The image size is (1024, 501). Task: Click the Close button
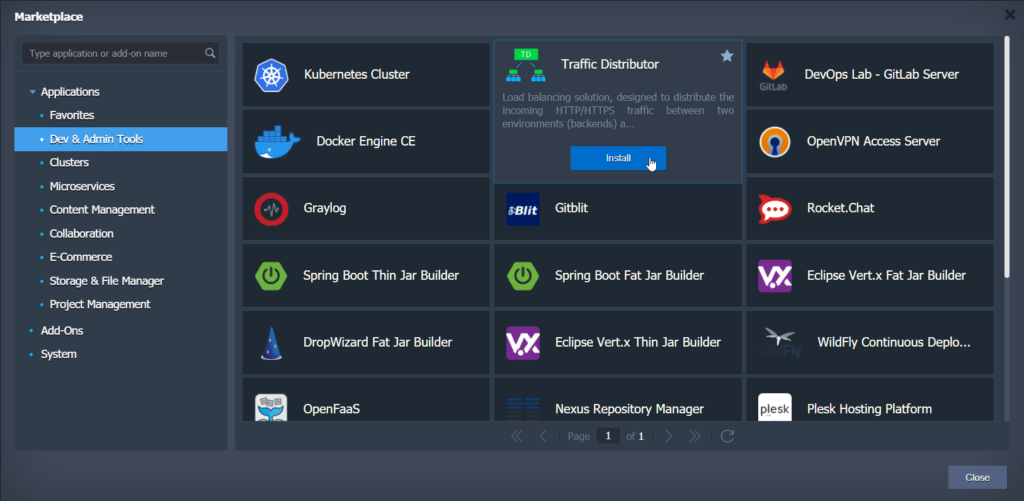(x=977, y=477)
